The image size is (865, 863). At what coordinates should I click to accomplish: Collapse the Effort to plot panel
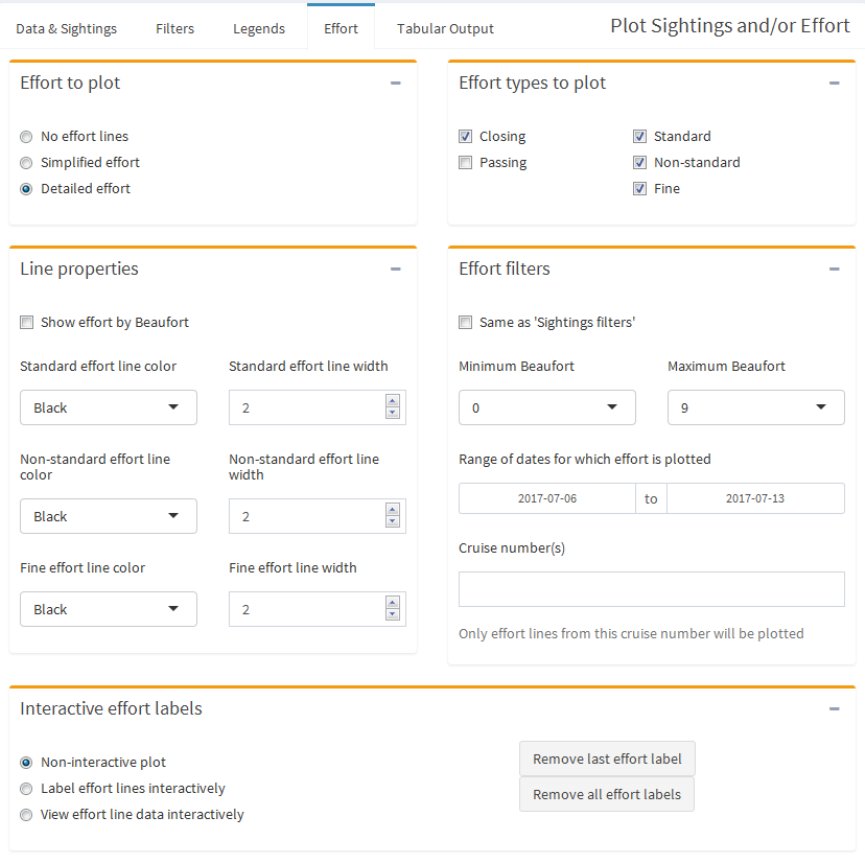point(396,83)
